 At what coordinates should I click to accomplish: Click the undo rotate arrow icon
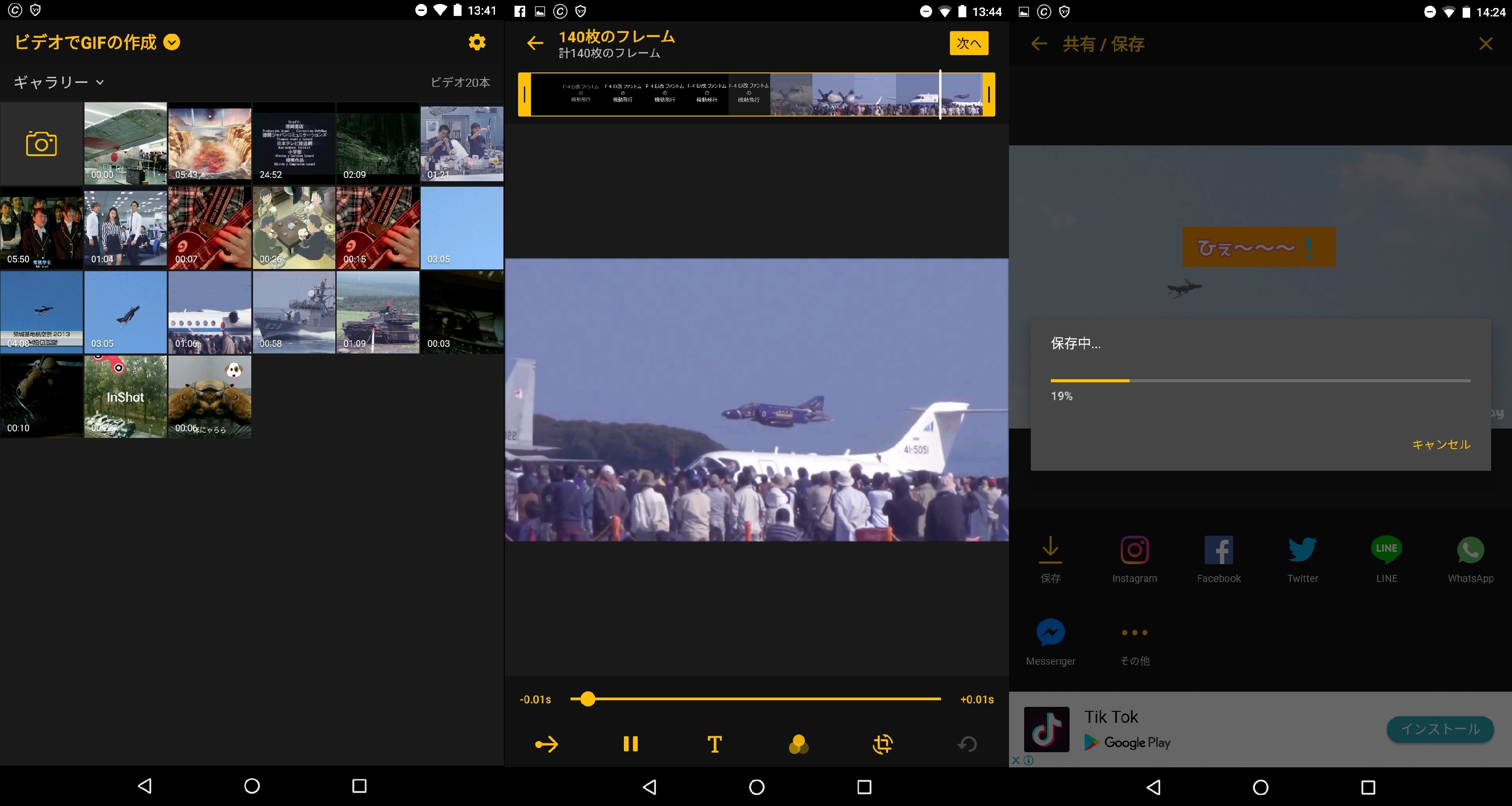point(967,744)
